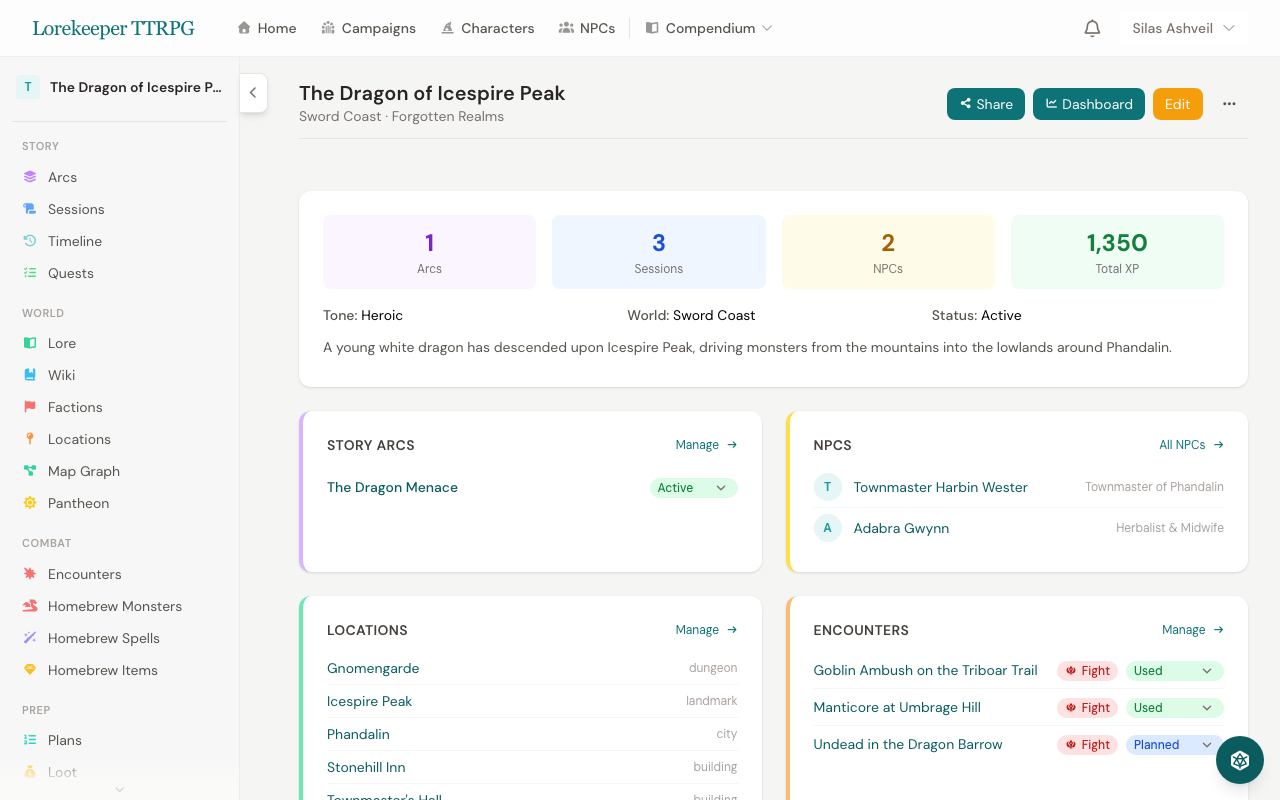Open the ellipsis more-options menu
Image resolution: width=1280 pixels, height=800 pixels.
point(1229,103)
